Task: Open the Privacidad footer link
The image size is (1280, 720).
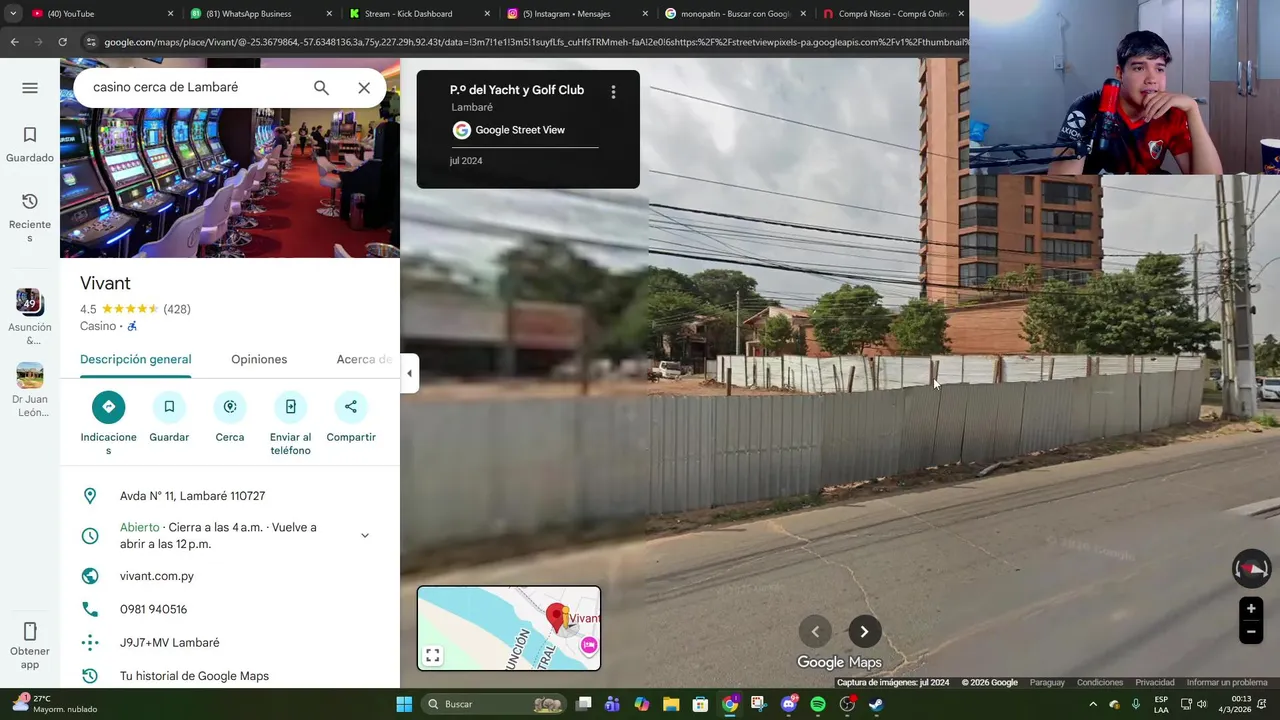Action: pyautogui.click(x=1155, y=683)
